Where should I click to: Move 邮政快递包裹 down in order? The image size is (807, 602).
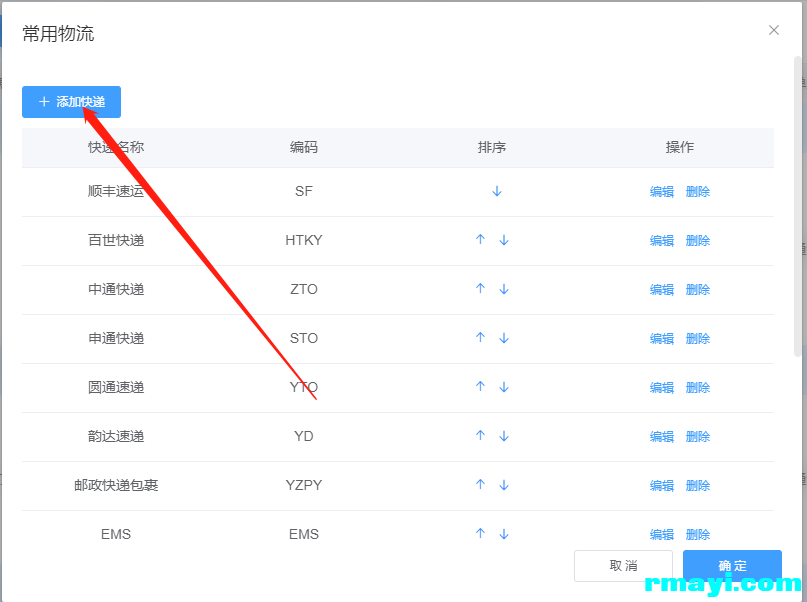(504, 485)
